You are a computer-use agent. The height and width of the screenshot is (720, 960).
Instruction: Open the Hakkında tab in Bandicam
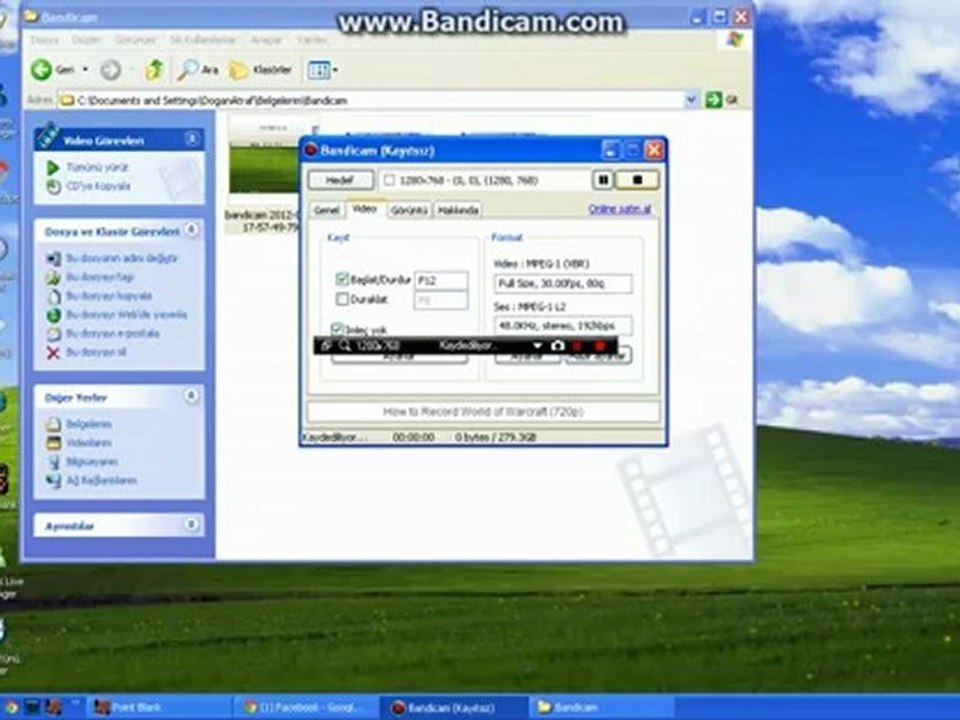pos(458,210)
